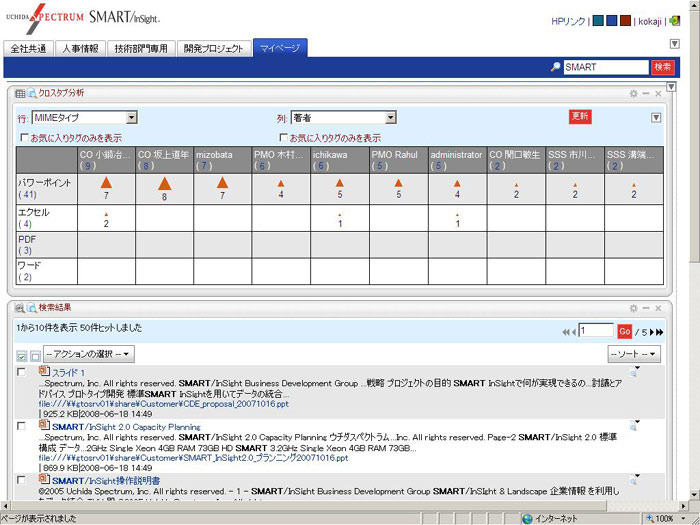Open the 列 著者 dropdown
The image size is (700, 525).
(343, 118)
